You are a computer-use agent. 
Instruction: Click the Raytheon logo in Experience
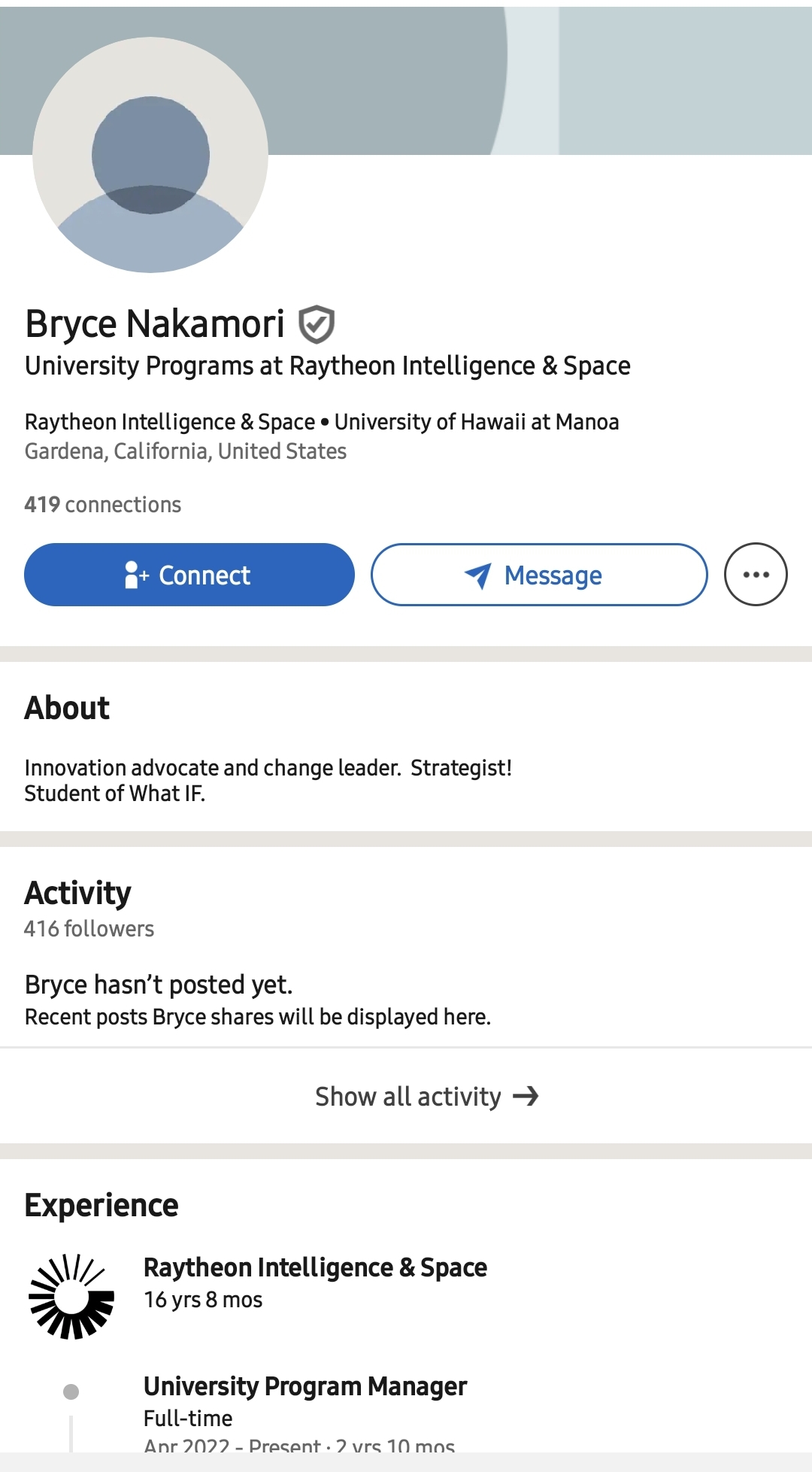71,1296
